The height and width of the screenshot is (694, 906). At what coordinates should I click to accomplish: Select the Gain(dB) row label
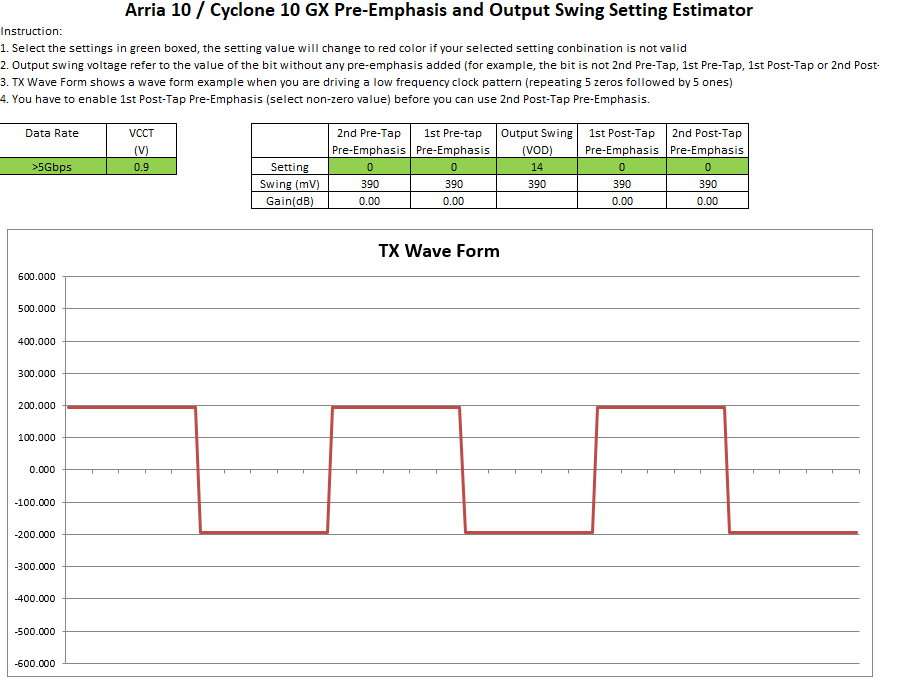[290, 201]
